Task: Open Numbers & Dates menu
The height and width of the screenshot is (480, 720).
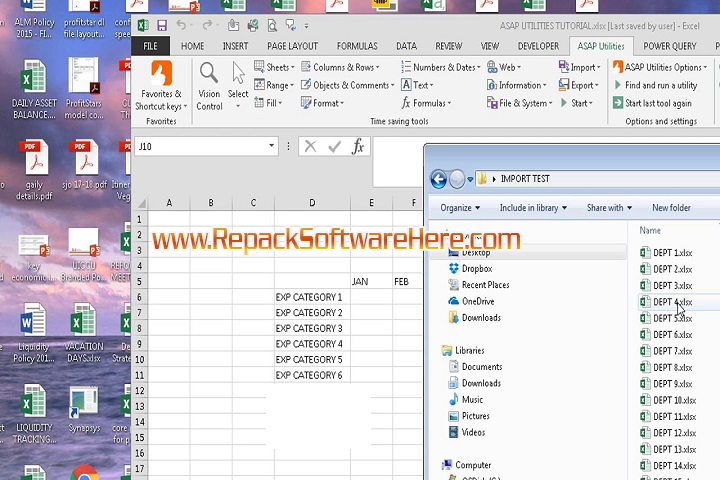Action: [440, 67]
